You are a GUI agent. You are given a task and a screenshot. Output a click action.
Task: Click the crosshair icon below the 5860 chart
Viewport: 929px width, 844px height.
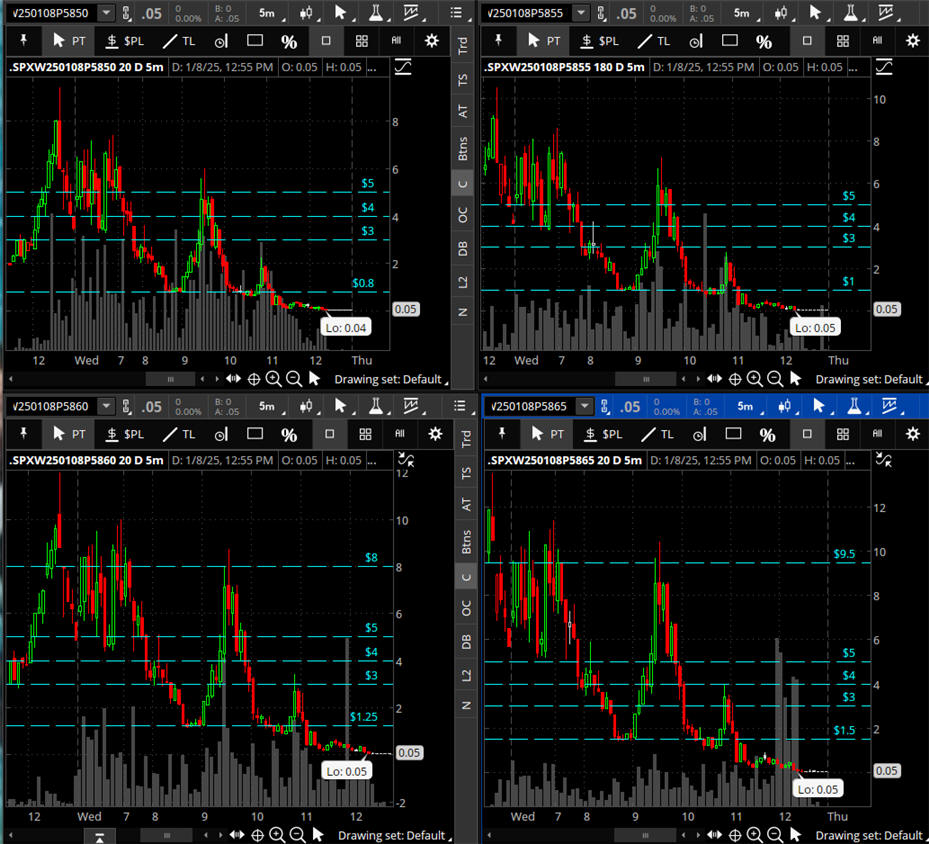(x=257, y=835)
